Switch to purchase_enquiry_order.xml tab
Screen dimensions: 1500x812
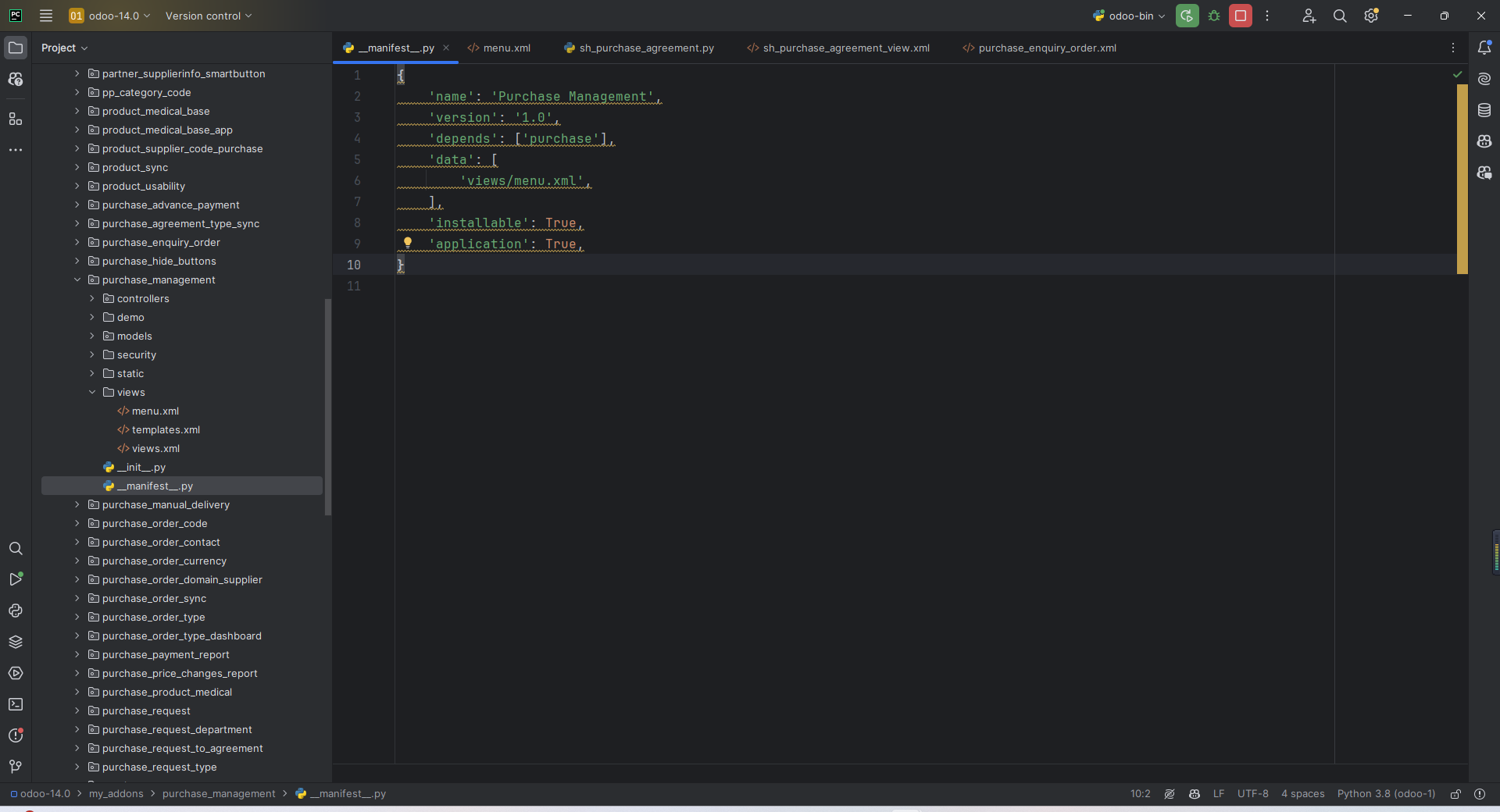pyautogui.click(x=1040, y=48)
